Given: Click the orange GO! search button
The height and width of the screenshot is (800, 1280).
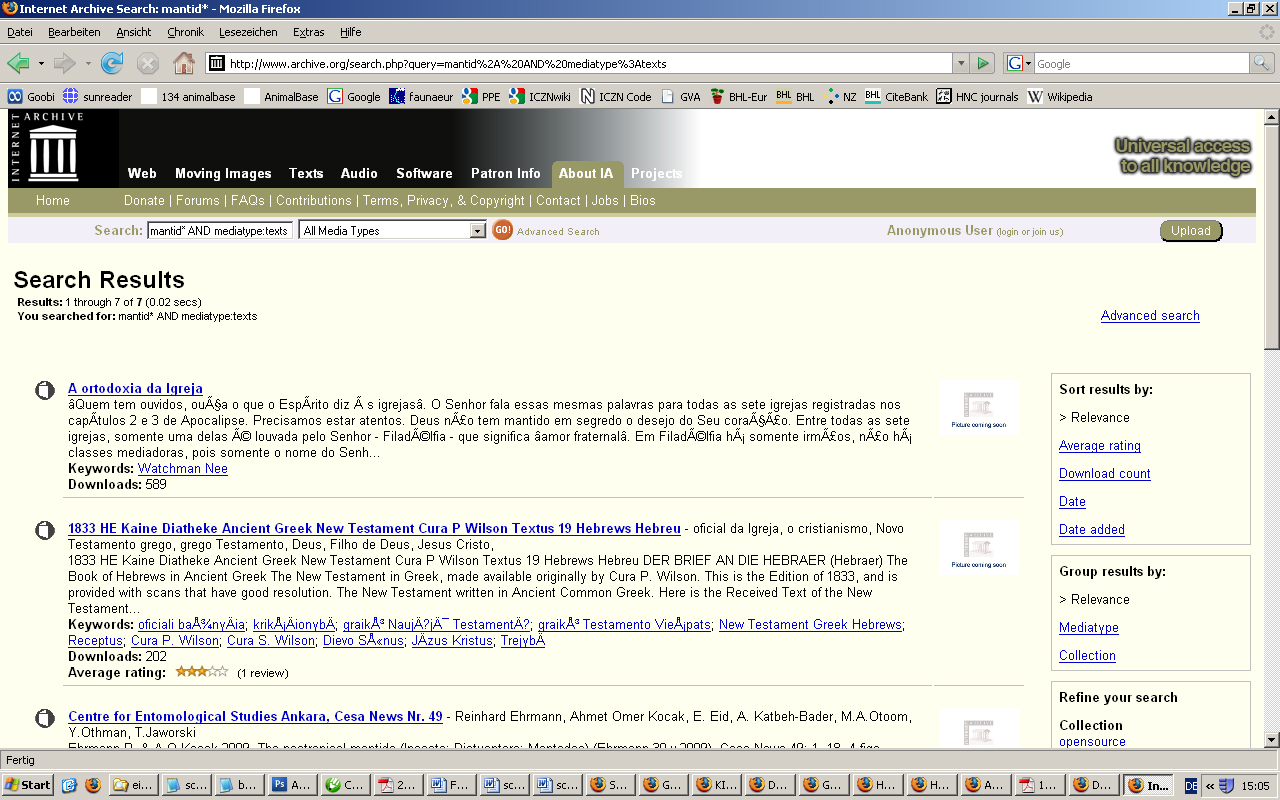Looking at the screenshot, I should (x=502, y=230).
